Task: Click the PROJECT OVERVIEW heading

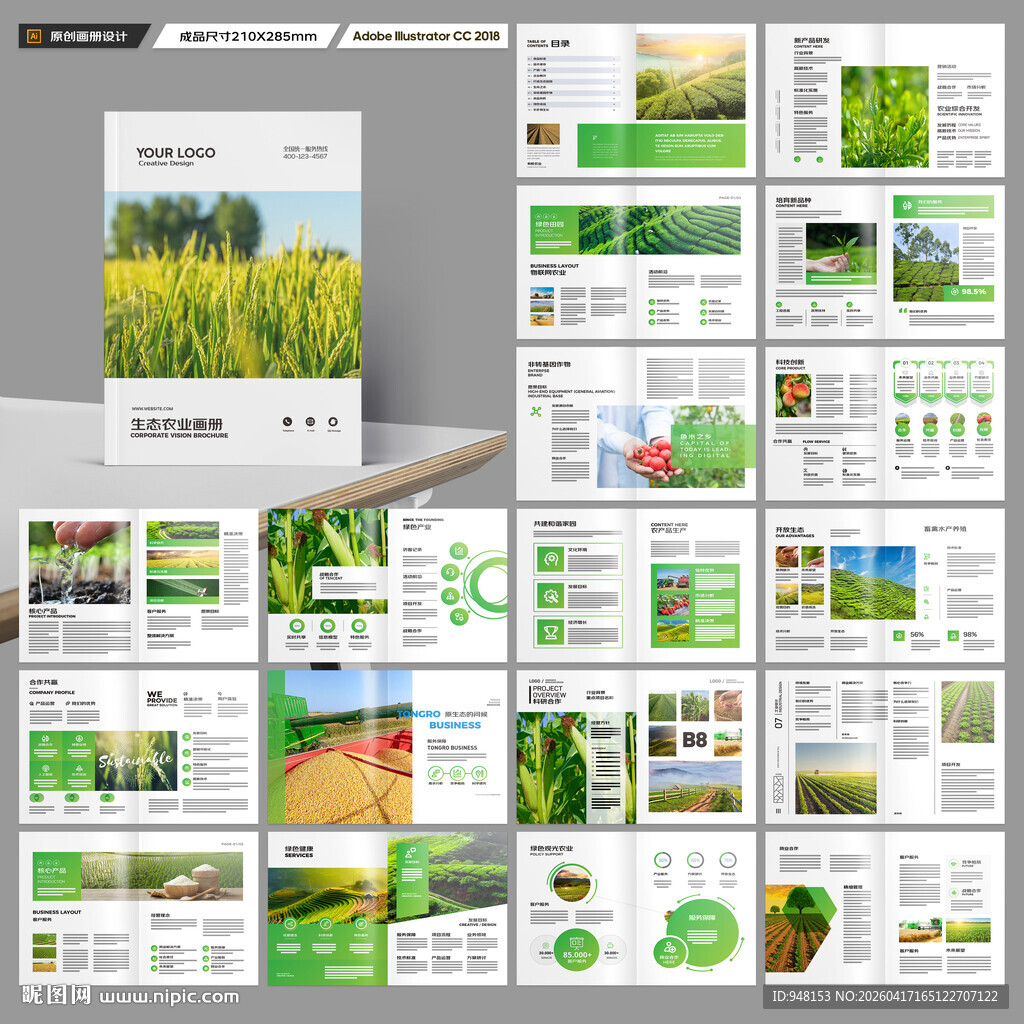Action: click(549, 692)
